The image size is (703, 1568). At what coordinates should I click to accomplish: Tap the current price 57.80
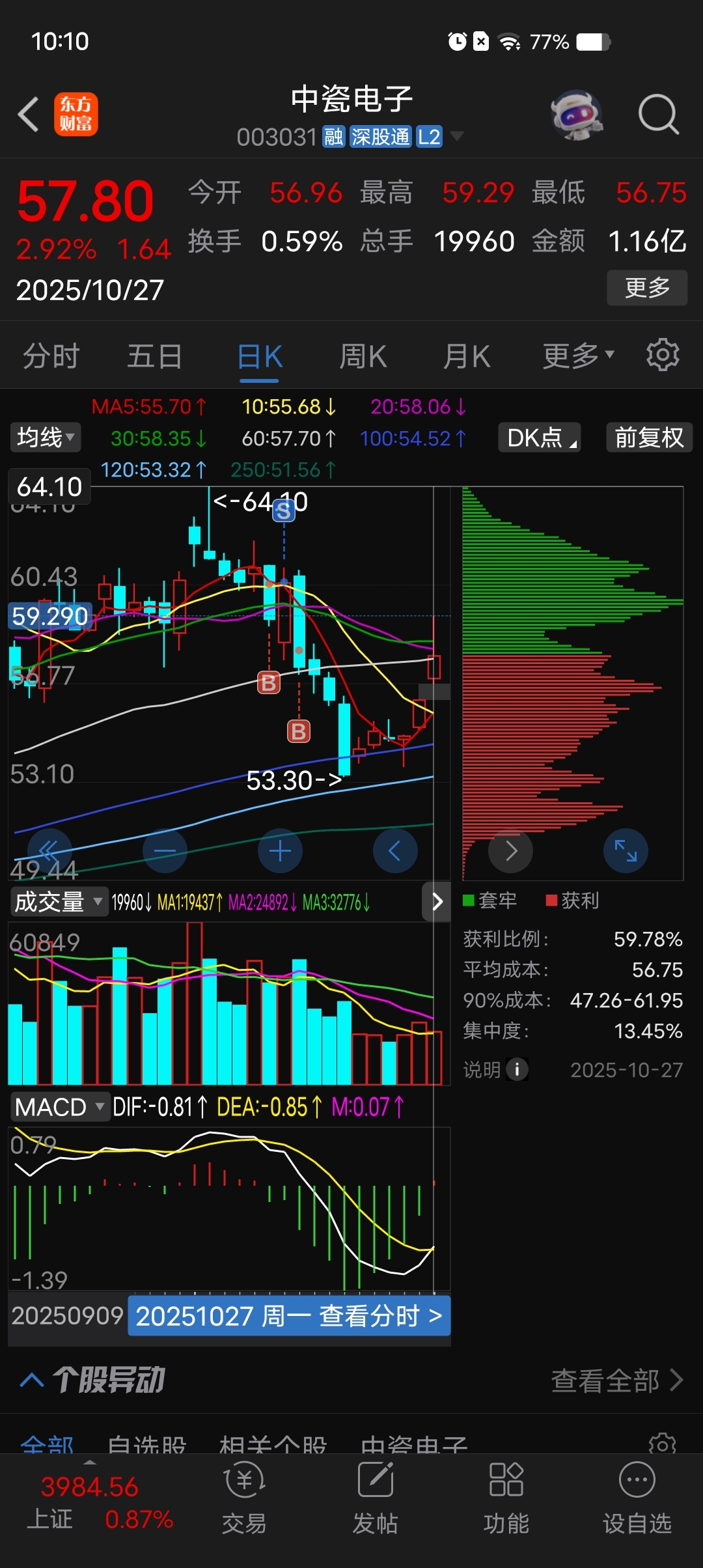point(85,201)
